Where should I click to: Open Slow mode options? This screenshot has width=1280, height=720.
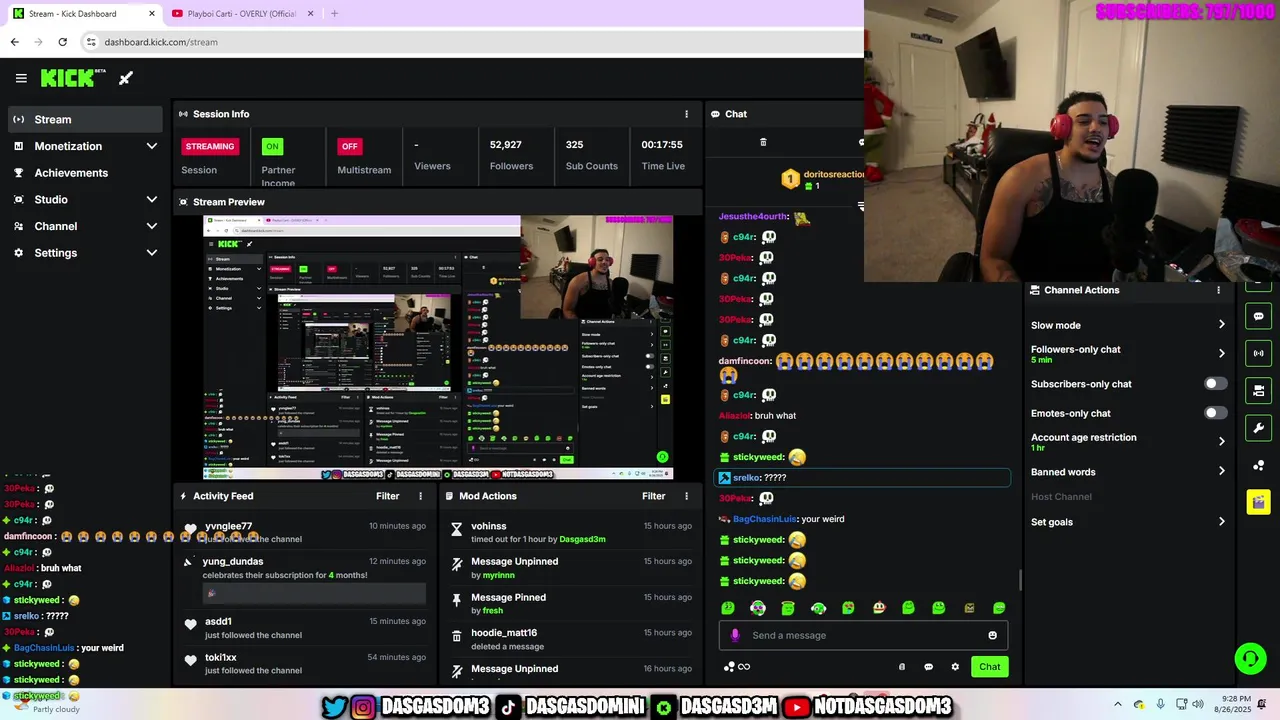click(x=1128, y=325)
